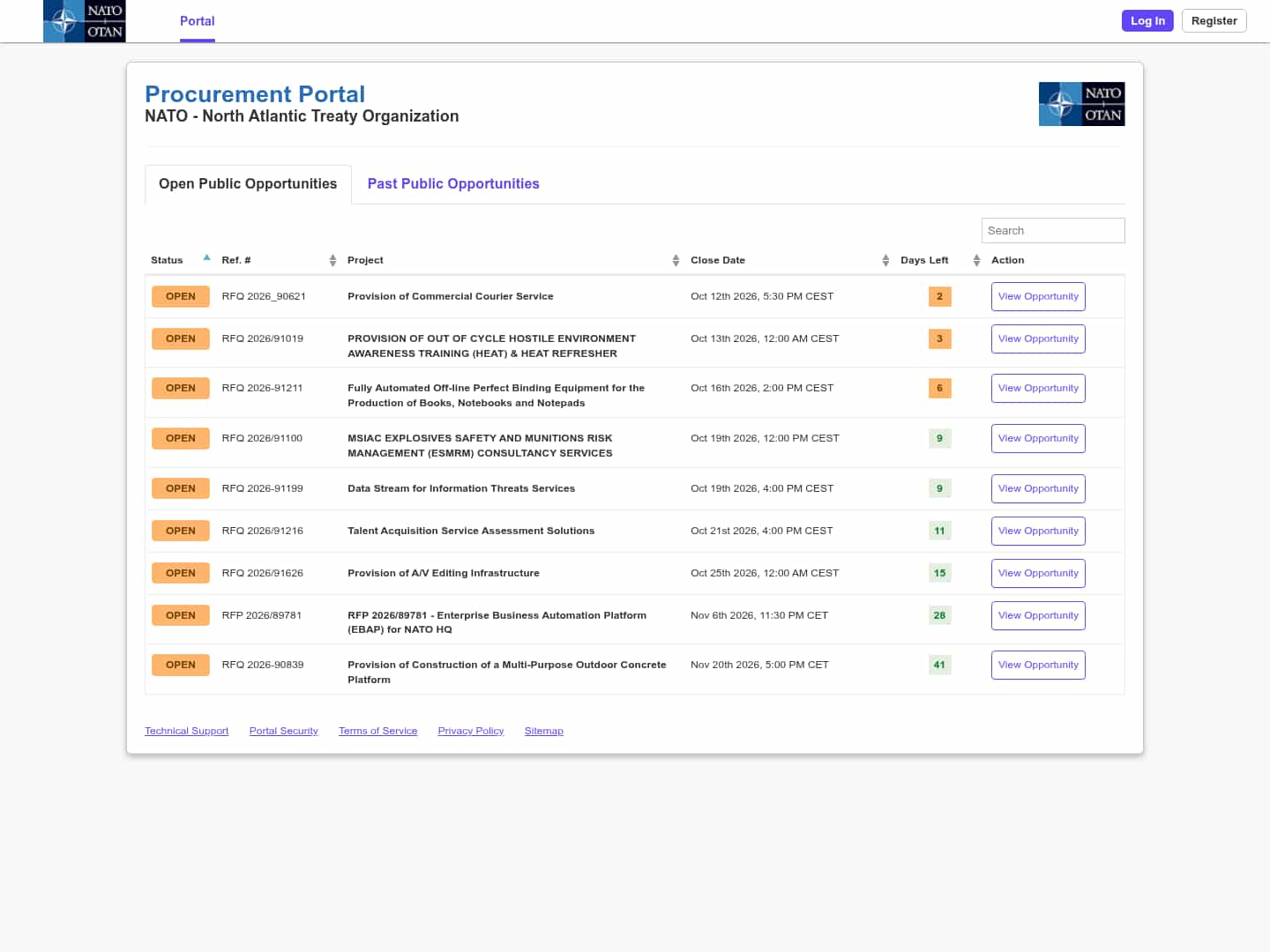
Task: View opportunity for A/V Editing Infrastructure
Action: pyautogui.click(x=1038, y=573)
